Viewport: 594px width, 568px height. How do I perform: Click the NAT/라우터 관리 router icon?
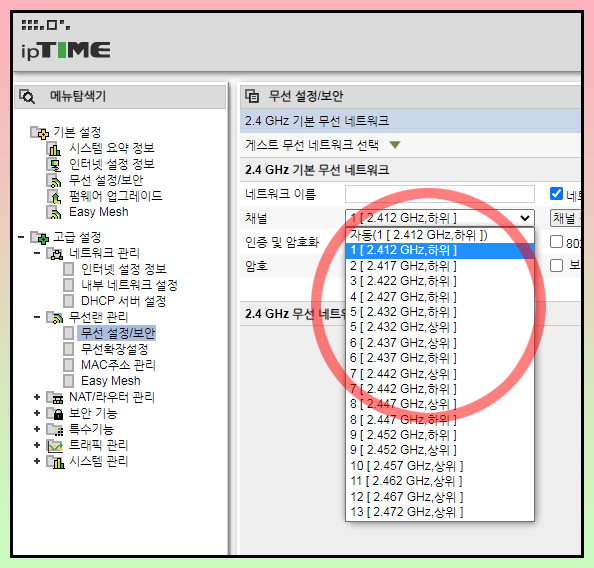55,397
